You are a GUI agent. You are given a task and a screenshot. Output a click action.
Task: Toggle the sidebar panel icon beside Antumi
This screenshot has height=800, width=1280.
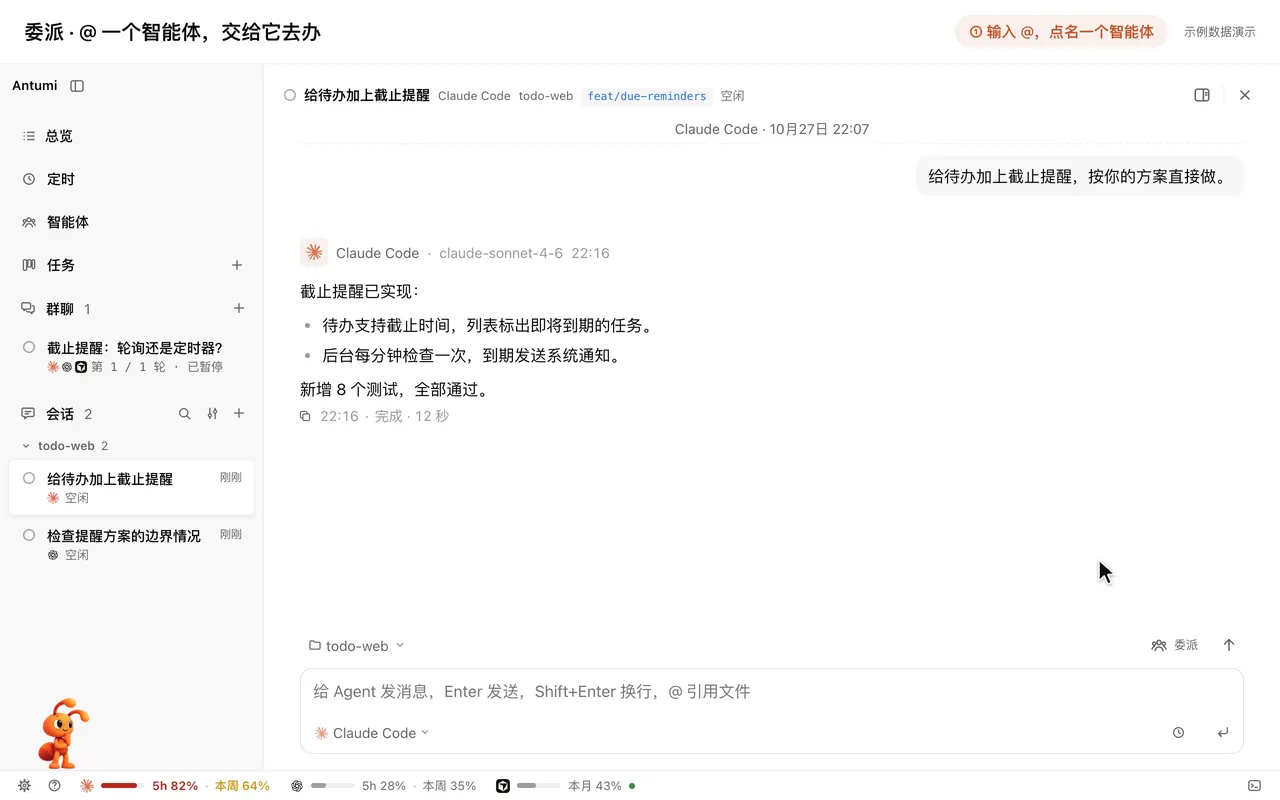click(77, 86)
